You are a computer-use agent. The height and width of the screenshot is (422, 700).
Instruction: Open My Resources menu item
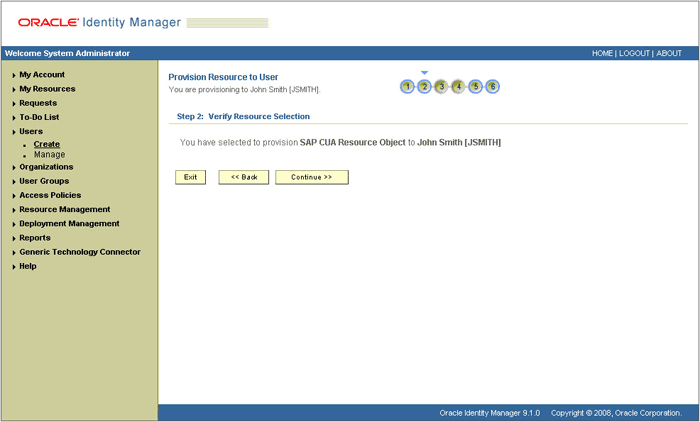[47, 89]
